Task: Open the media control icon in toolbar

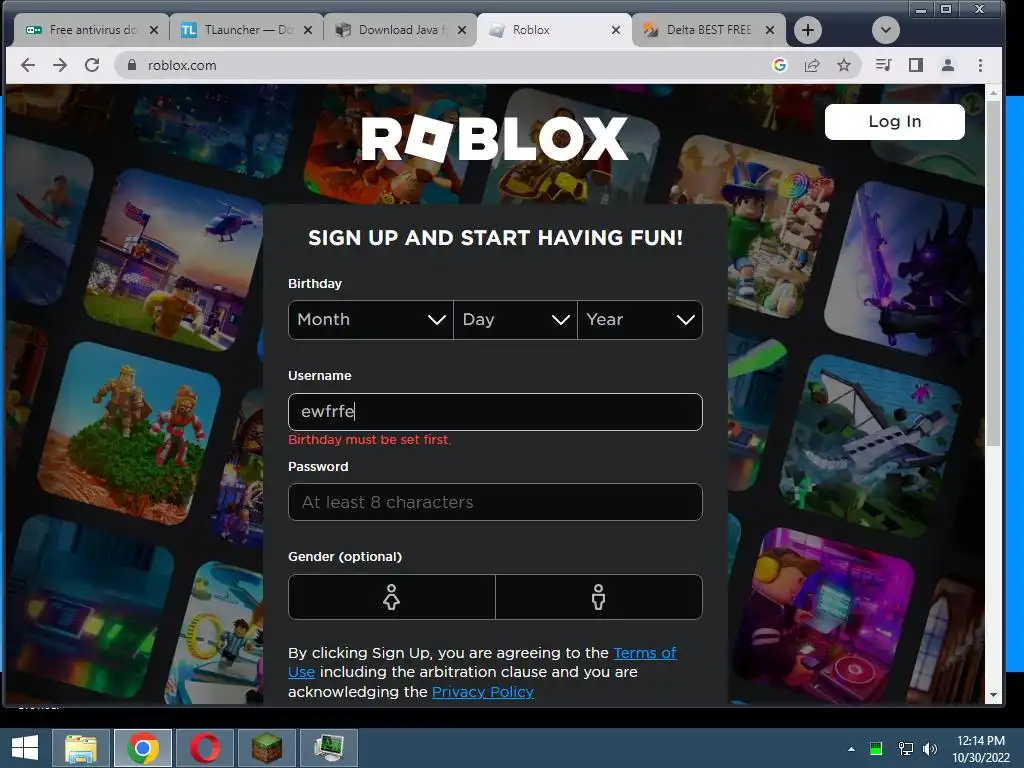Action: (884, 65)
